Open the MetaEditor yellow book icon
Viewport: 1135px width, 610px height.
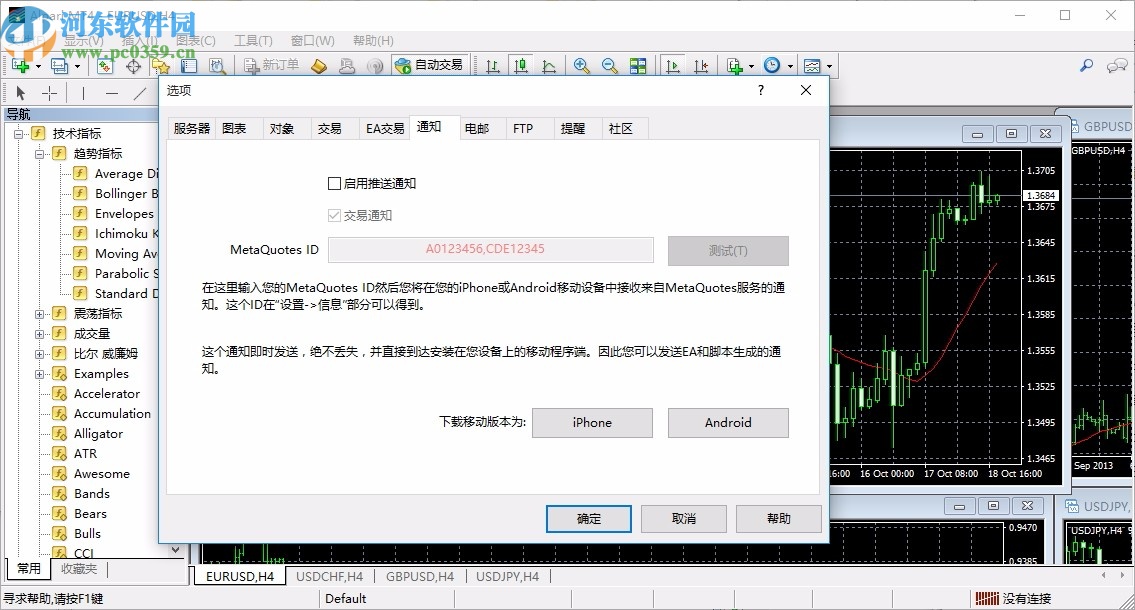tap(318, 67)
